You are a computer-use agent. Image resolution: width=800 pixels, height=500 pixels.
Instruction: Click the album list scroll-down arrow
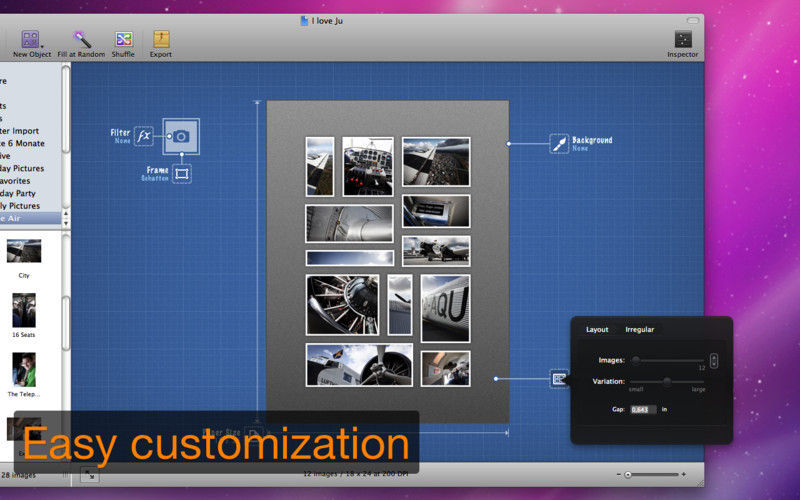click(x=66, y=223)
